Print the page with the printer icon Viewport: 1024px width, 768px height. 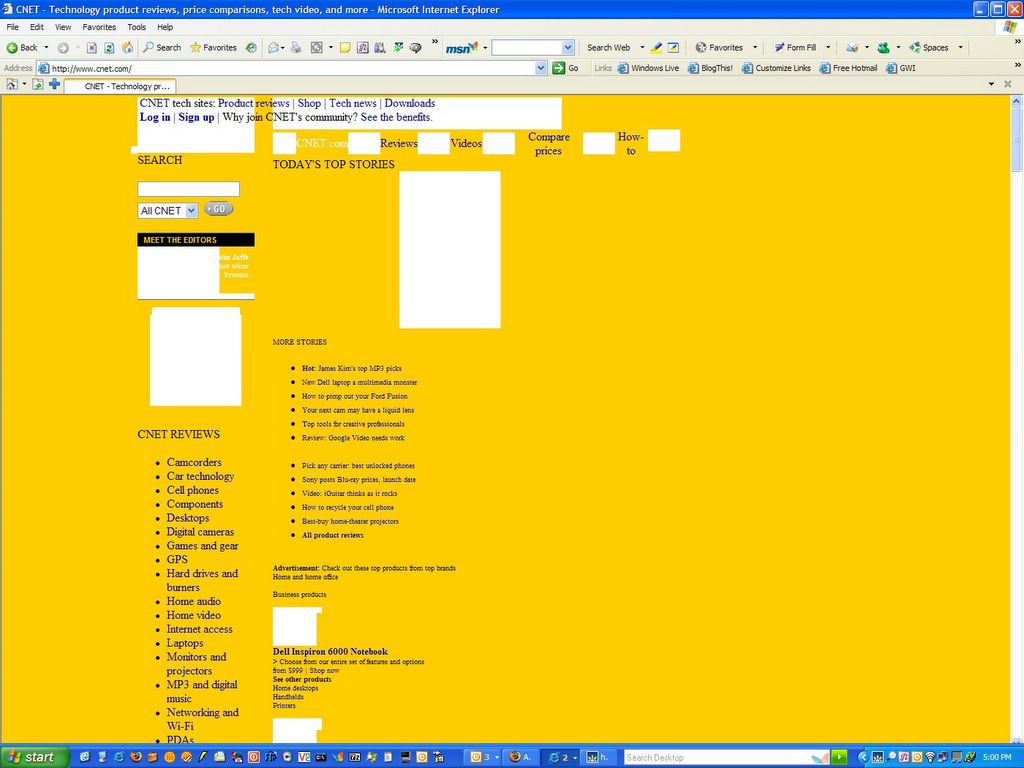(296, 48)
